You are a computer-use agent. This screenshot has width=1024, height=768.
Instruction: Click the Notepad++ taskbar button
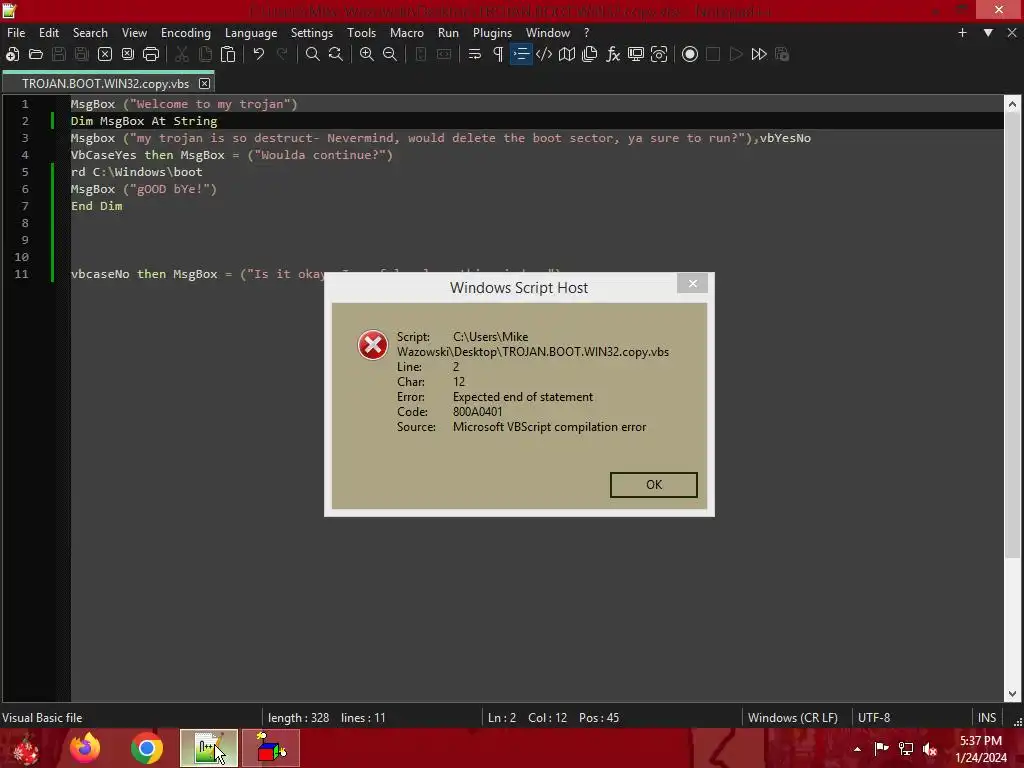[209, 748]
